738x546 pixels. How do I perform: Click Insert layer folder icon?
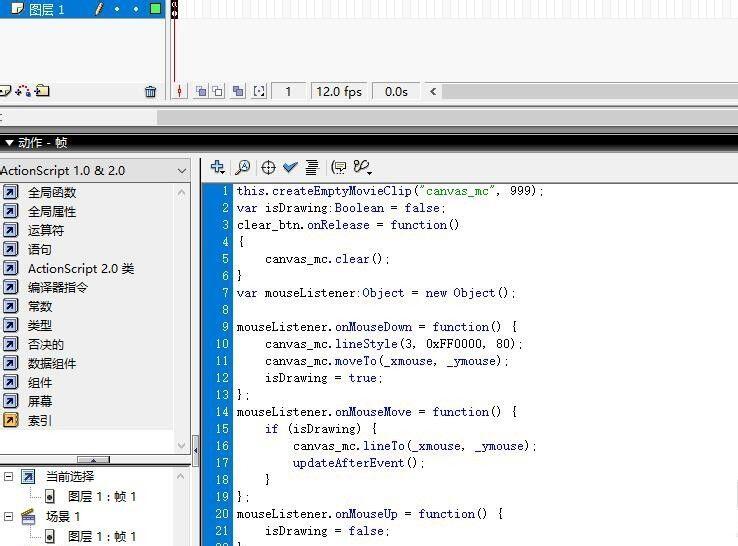coord(42,90)
